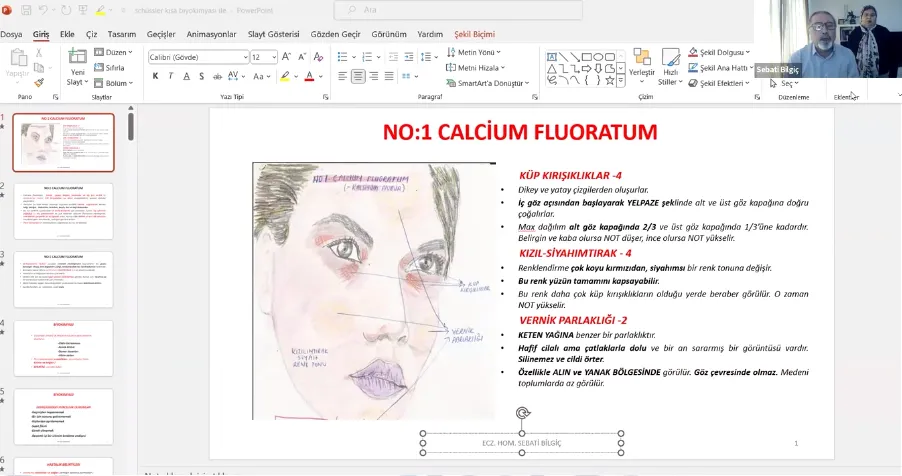Click the red font color swatch
Screen dimensions: 902x476
point(309,76)
